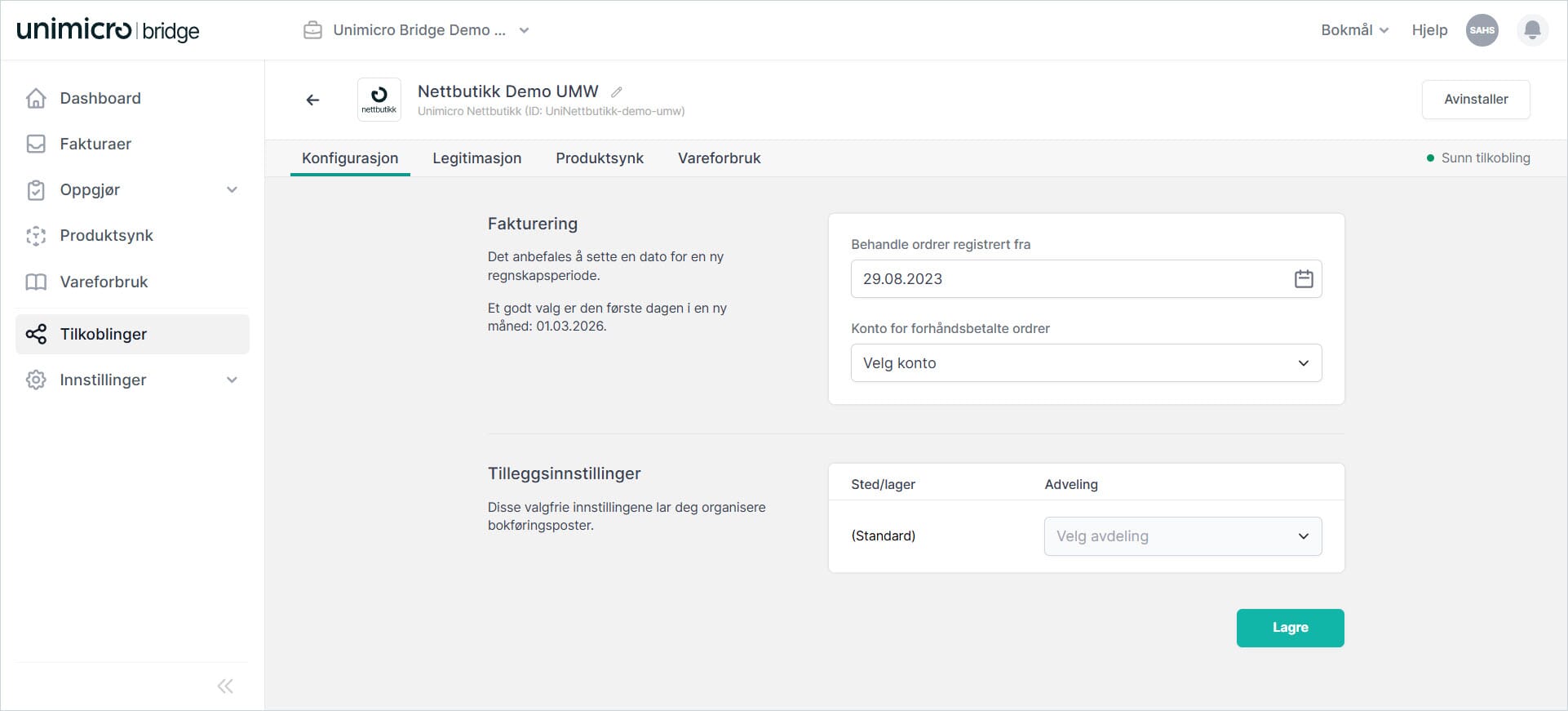Open the Bokmål language selector
Image resolution: width=1568 pixels, height=711 pixels.
pyautogui.click(x=1354, y=30)
